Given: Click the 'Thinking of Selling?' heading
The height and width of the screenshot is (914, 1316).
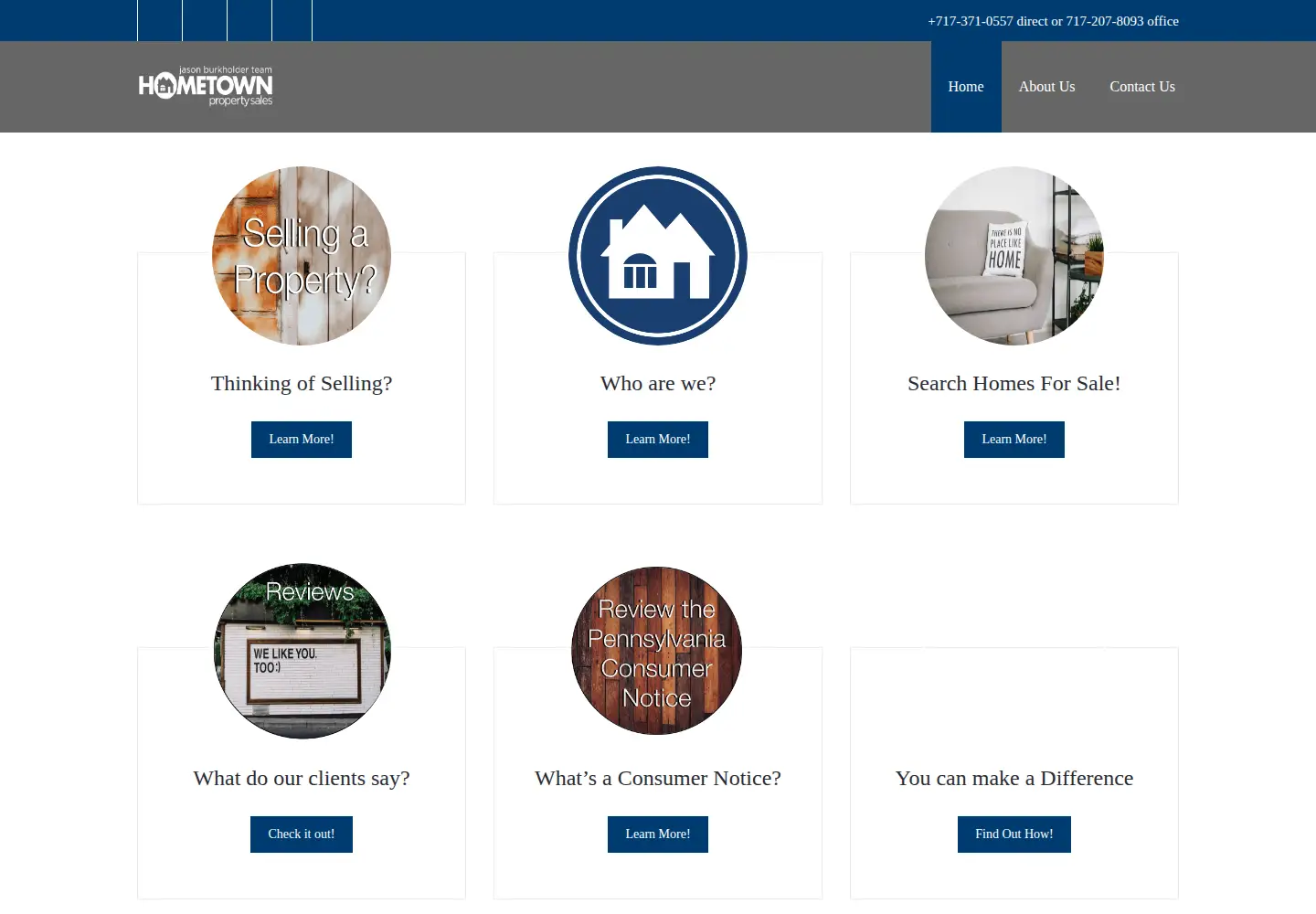Looking at the screenshot, I should [302, 384].
